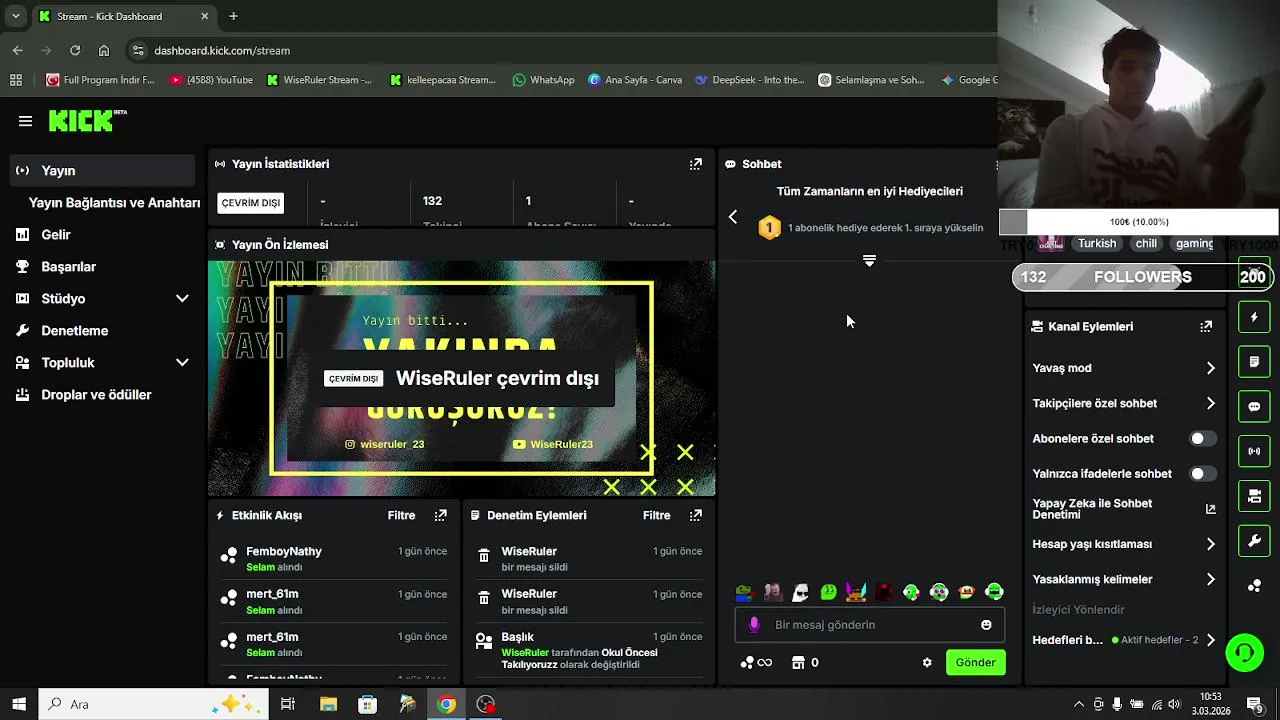Insert the ghost with sunglasses emote
This screenshot has width=1280, height=720.
click(x=800, y=592)
